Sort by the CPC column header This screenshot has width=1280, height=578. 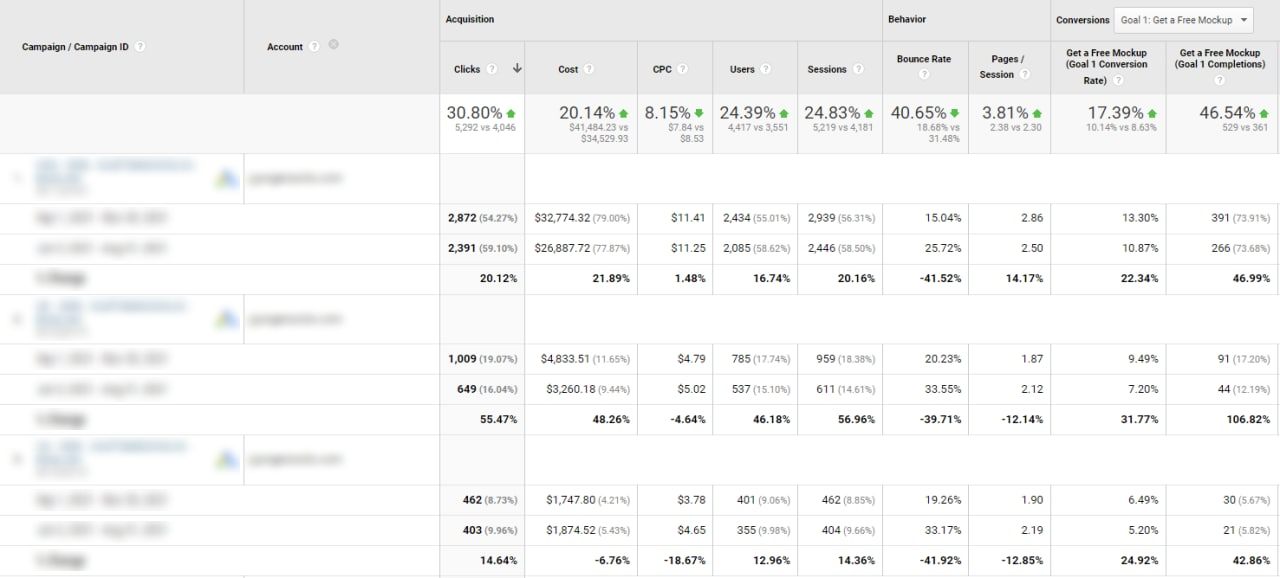[662, 70]
